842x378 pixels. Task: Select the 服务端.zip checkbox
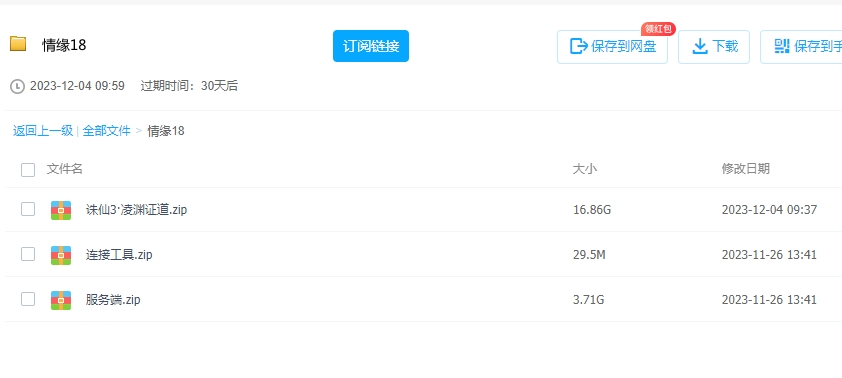pyautogui.click(x=28, y=299)
